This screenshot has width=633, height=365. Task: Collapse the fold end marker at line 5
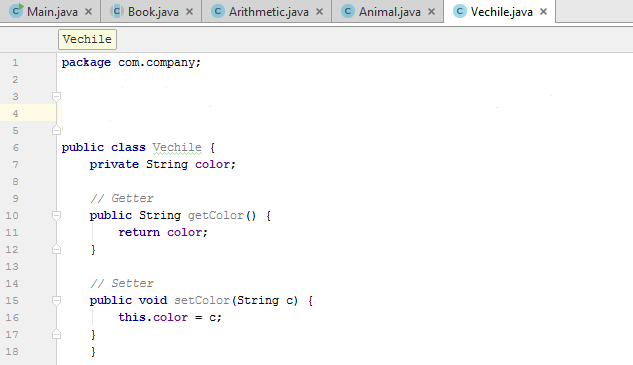coord(57,130)
